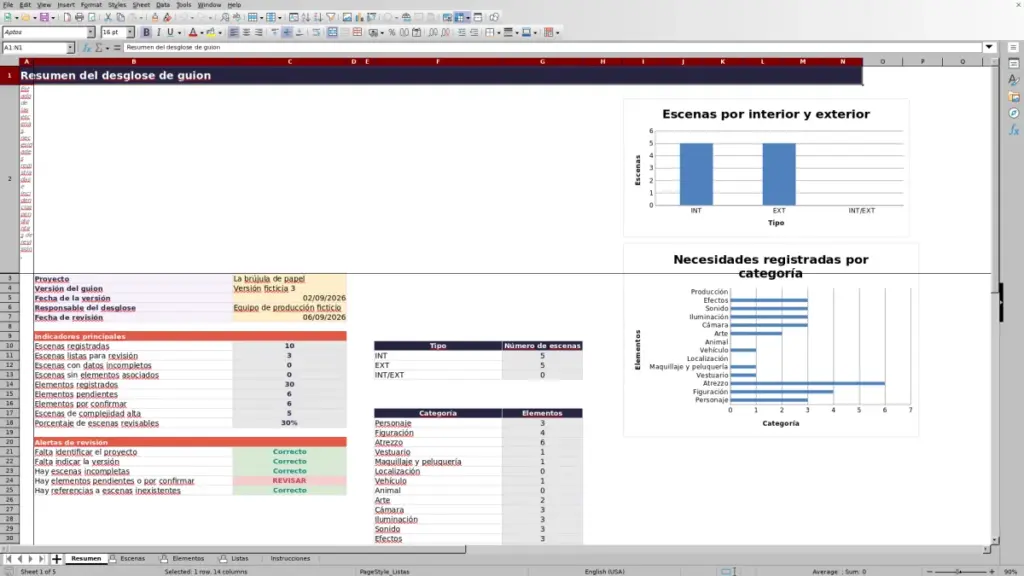The image size is (1024, 576).
Task: Click the Format as percent icon
Action: tap(392, 32)
